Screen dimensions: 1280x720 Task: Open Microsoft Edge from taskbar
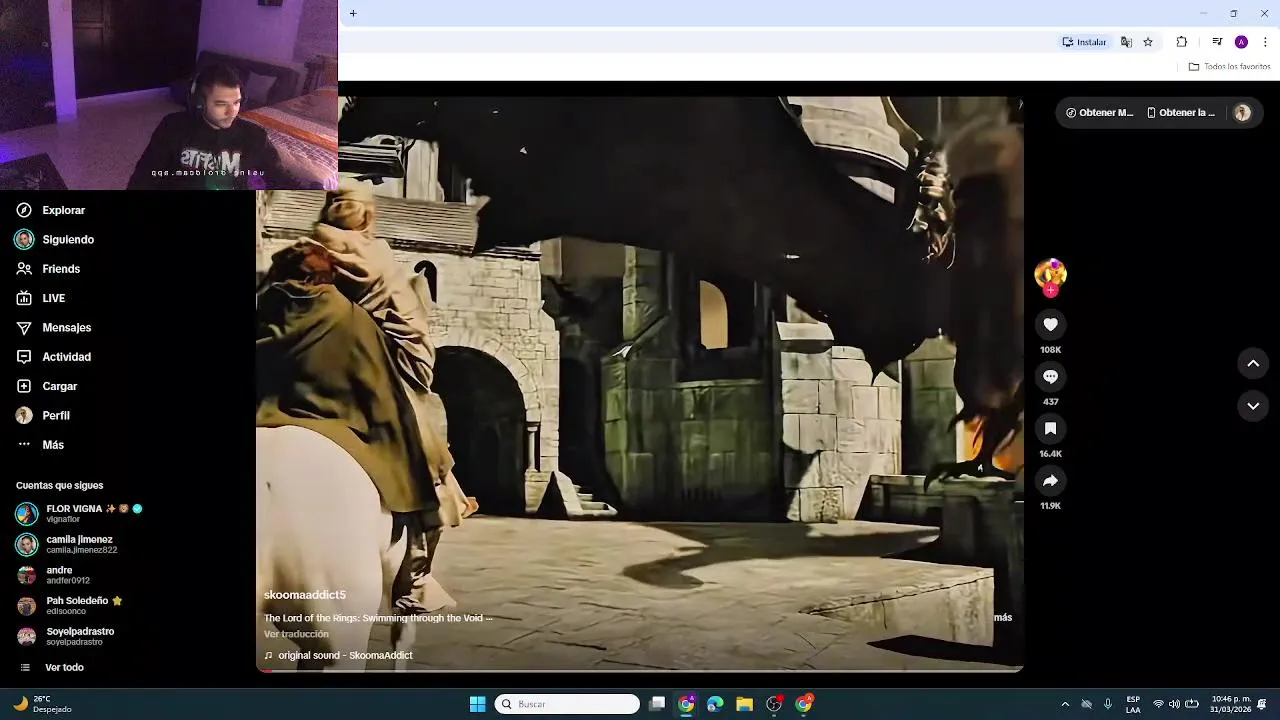tap(715, 704)
